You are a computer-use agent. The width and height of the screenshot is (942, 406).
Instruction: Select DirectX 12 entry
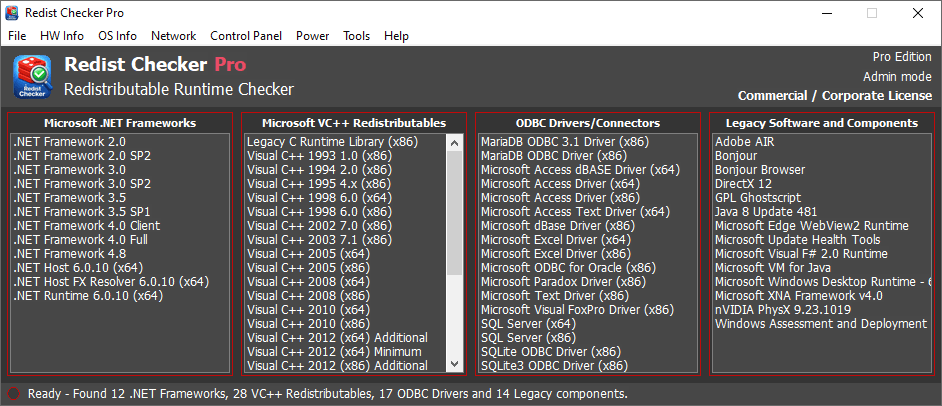click(744, 184)
